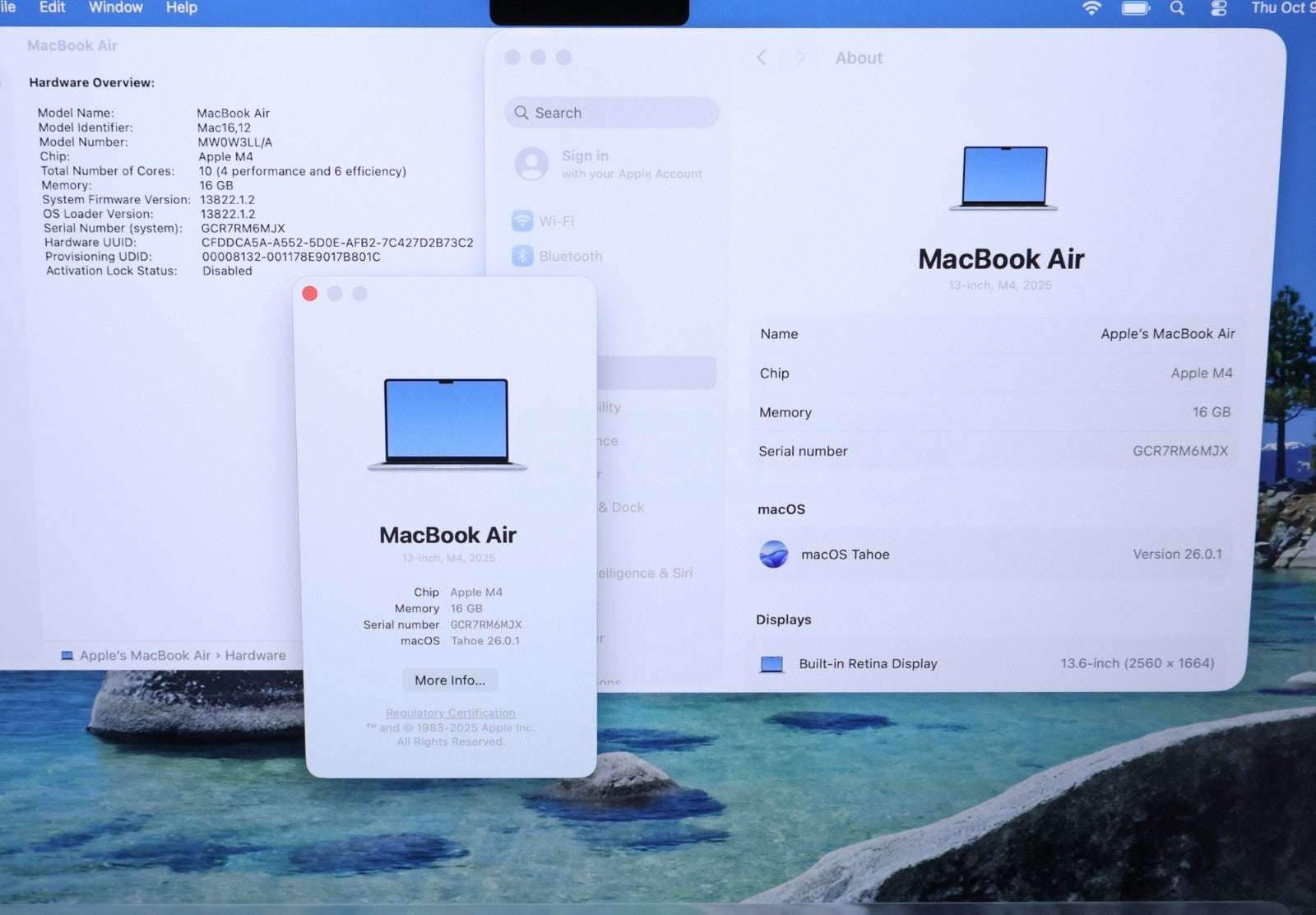The image size is (1316, 915).
Task: Click the More Info... button
Action: coord(450,680)
